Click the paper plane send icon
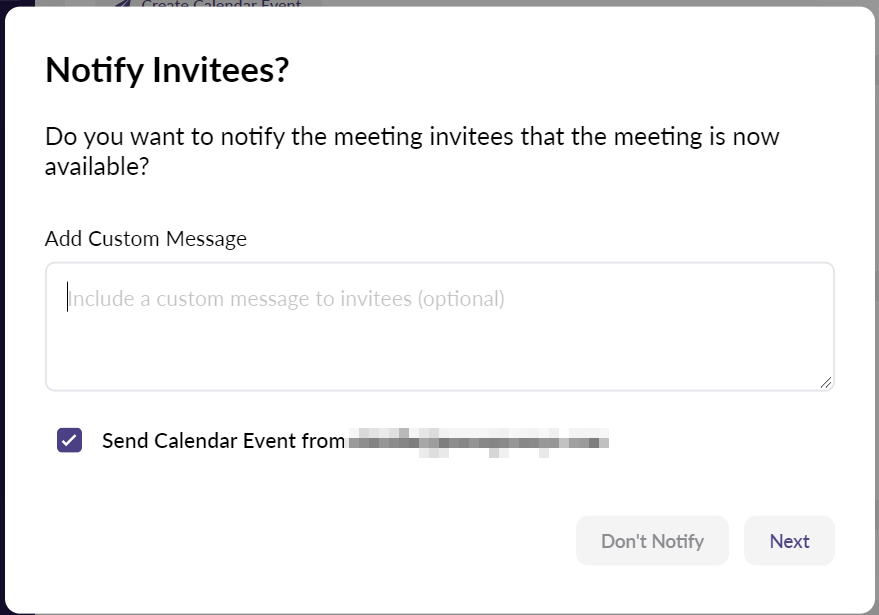 click(x=122, y=4)
